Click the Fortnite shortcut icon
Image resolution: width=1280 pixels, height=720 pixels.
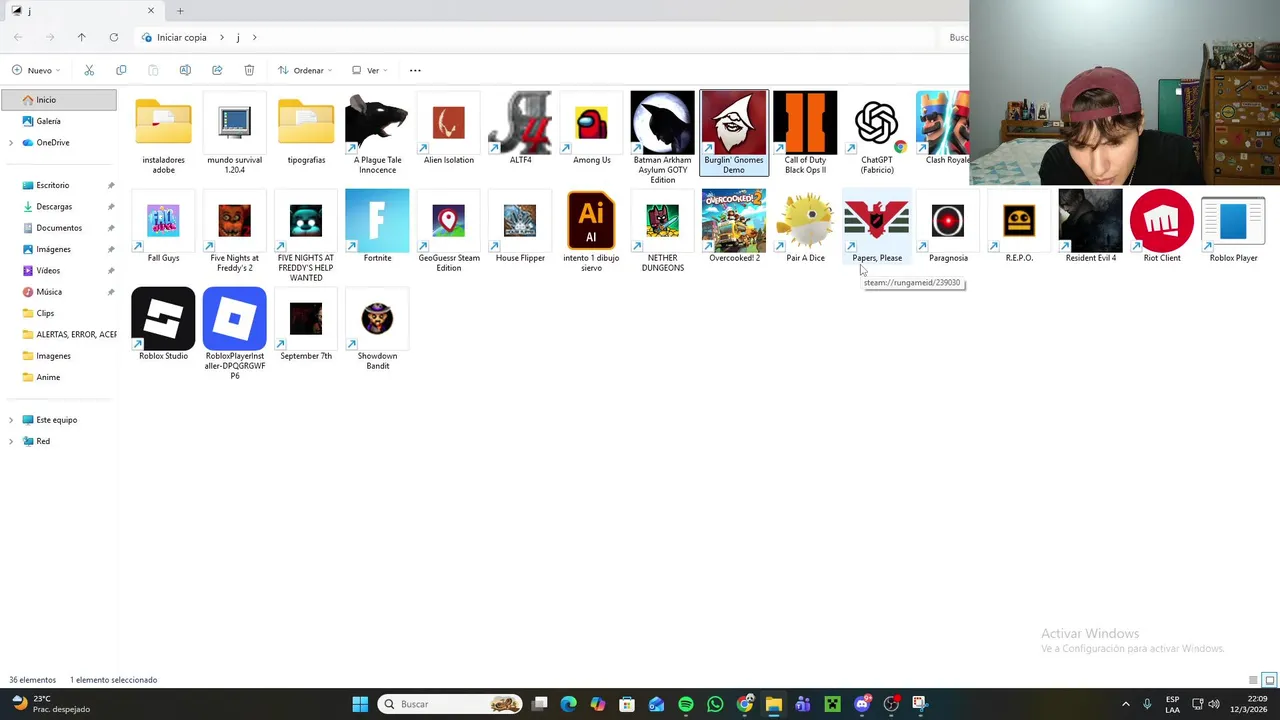(377, 227)
